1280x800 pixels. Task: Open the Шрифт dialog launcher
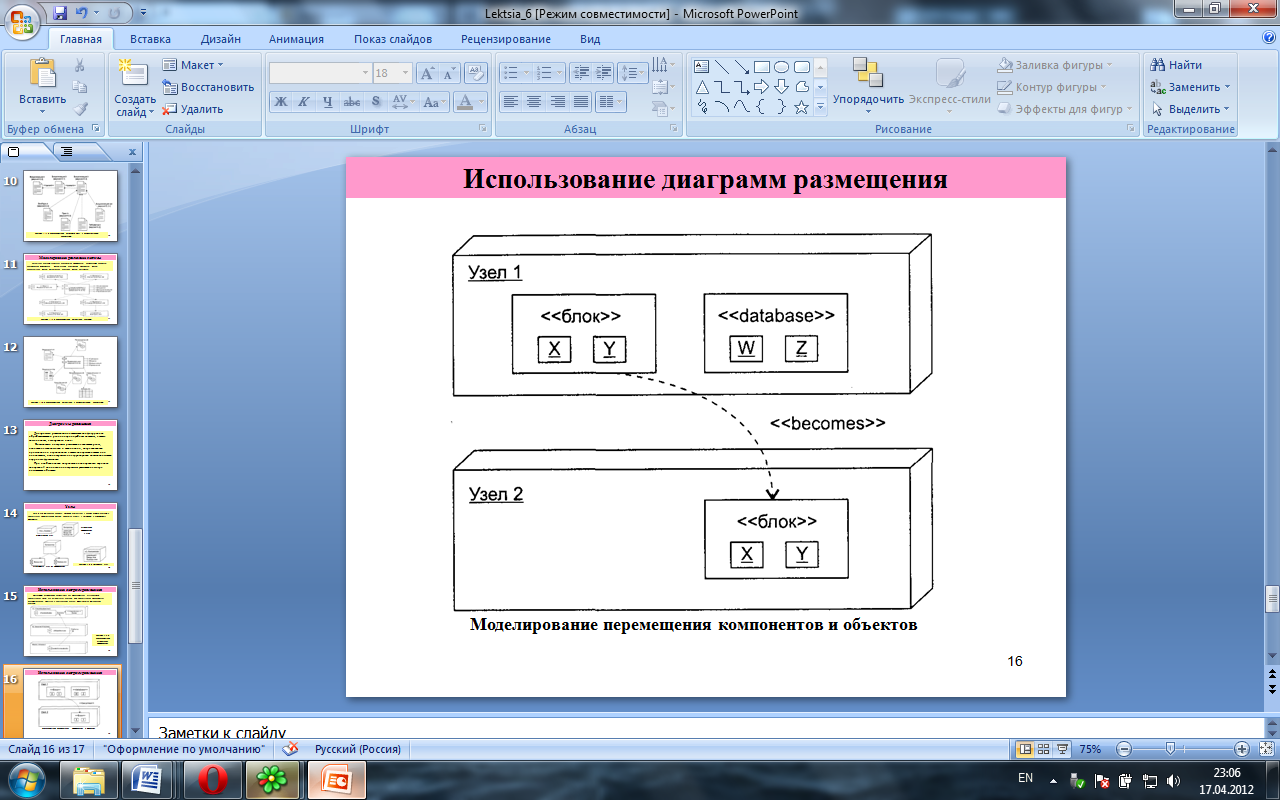pos(482,129)
